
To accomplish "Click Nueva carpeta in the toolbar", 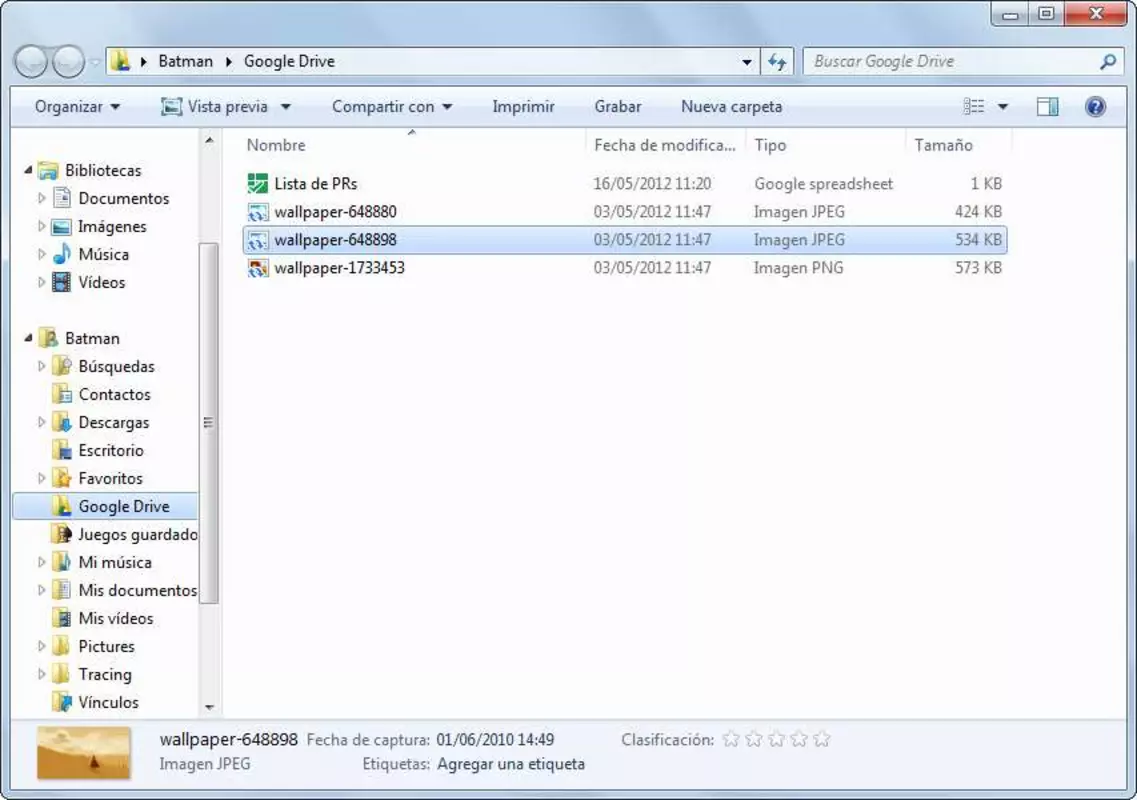I will (731, 107).
